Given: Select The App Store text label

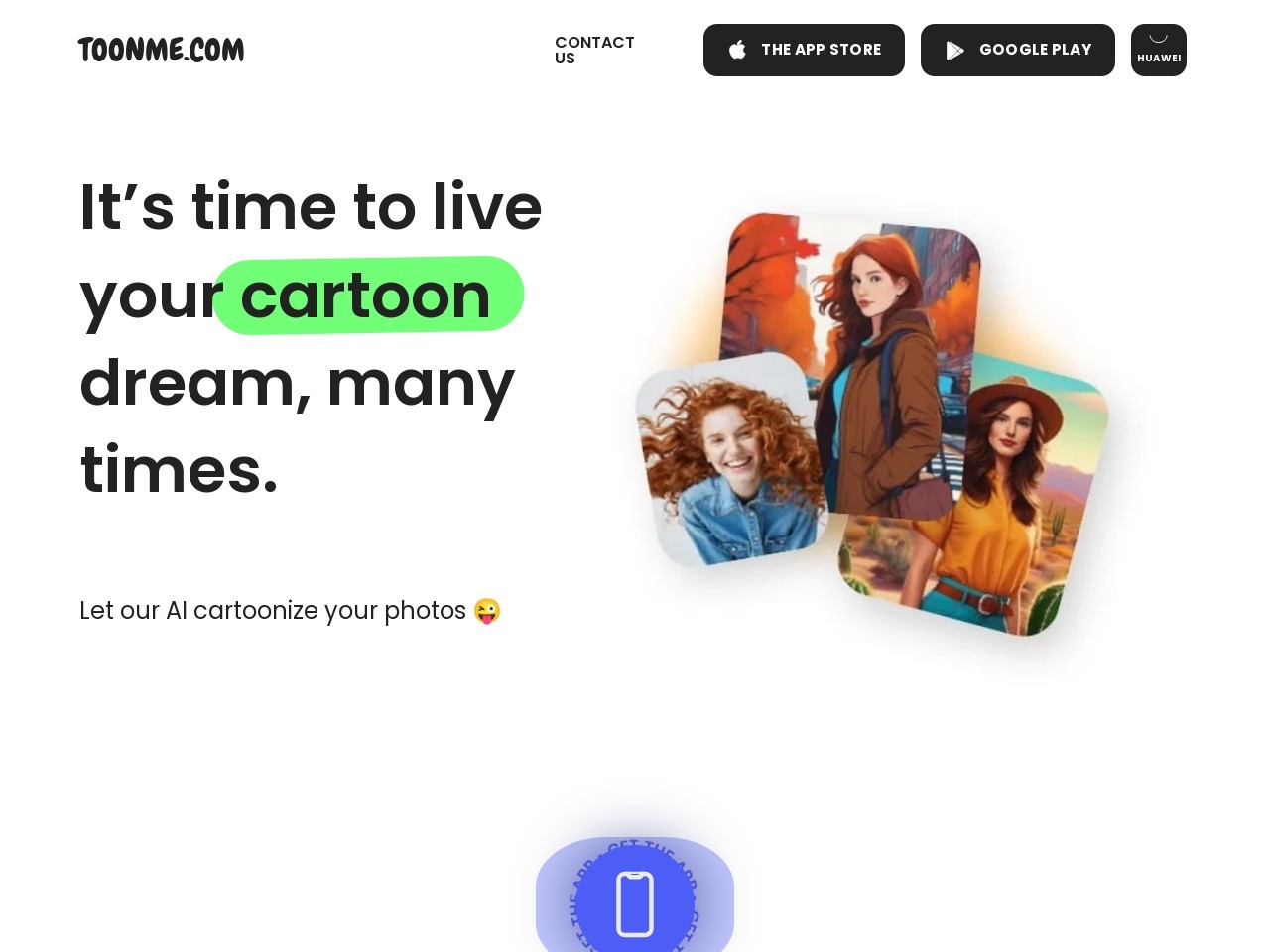Looking at the screenshot, I should coord(821,50).
